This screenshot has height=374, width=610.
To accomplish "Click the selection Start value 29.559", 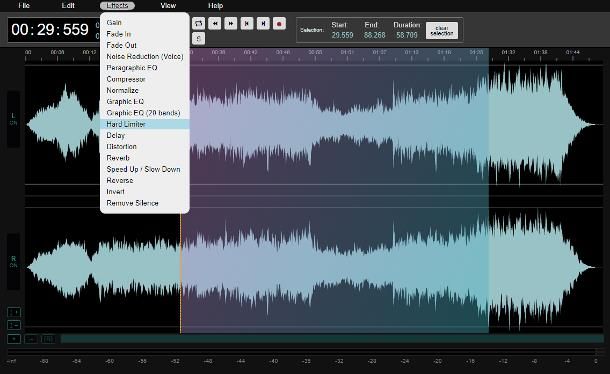I will click(342, 35).
